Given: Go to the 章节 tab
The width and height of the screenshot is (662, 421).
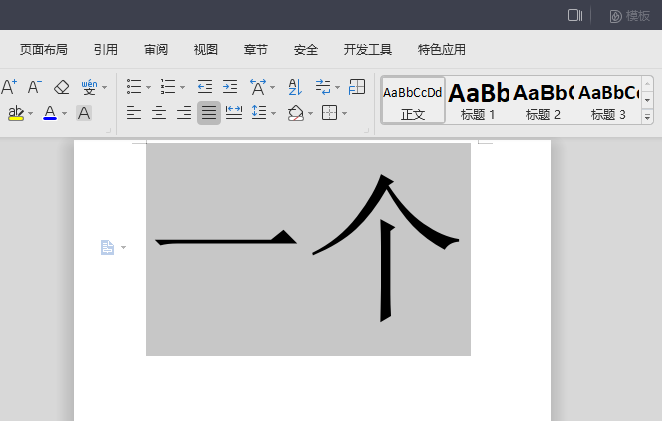Looking at the screenshot, I should pyautogui.click(x=255, y=50).
